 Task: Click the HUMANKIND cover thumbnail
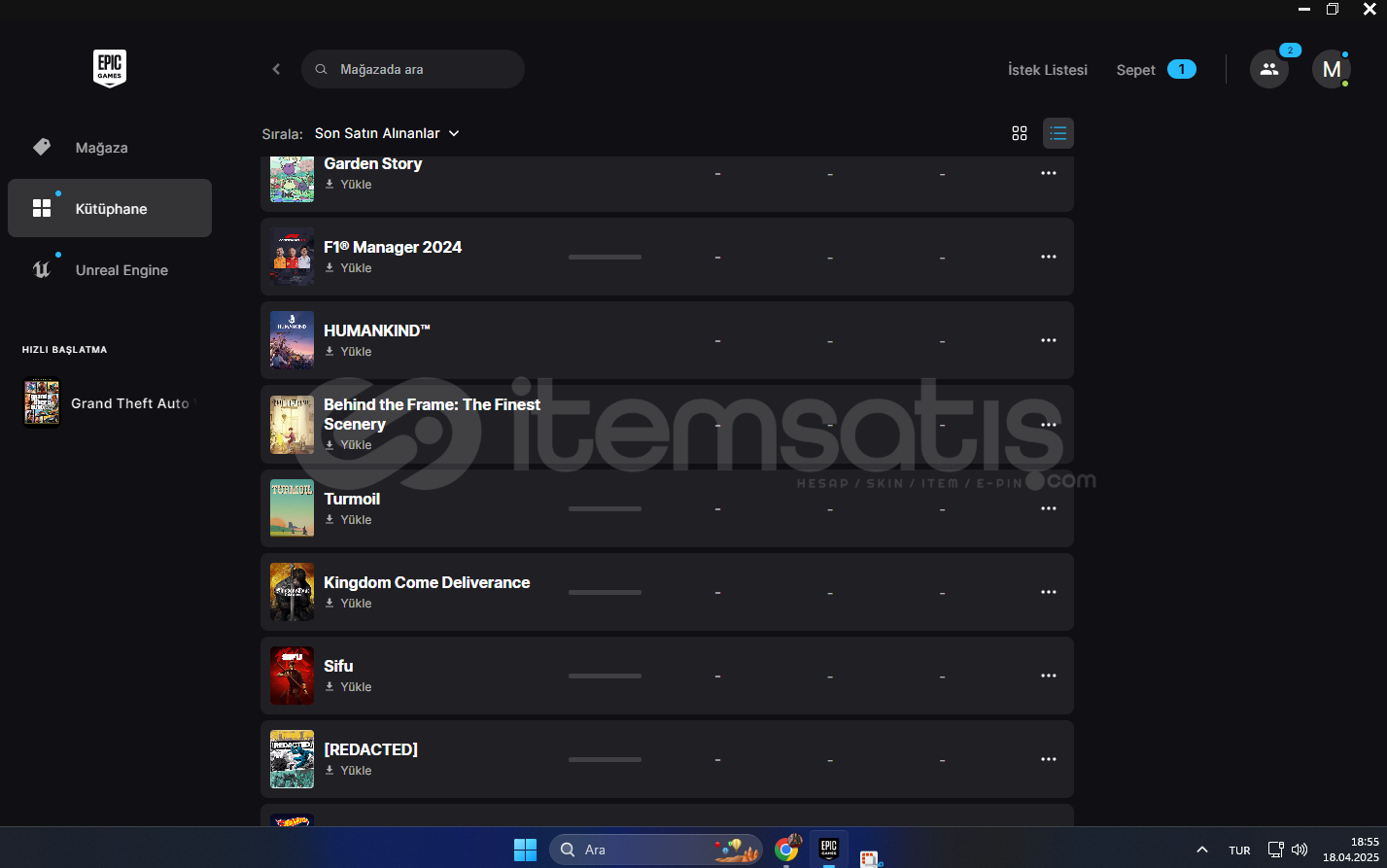292,340
